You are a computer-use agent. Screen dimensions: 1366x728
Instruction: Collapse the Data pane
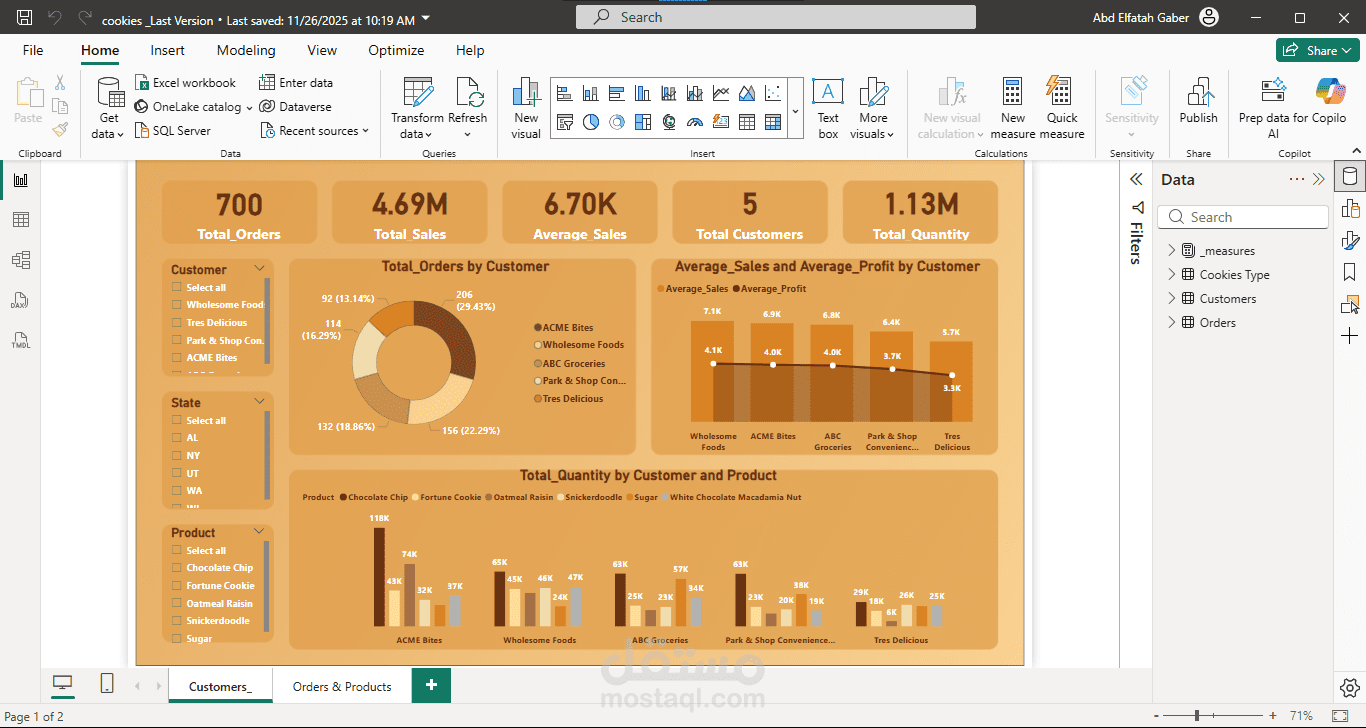point(1318,180)
